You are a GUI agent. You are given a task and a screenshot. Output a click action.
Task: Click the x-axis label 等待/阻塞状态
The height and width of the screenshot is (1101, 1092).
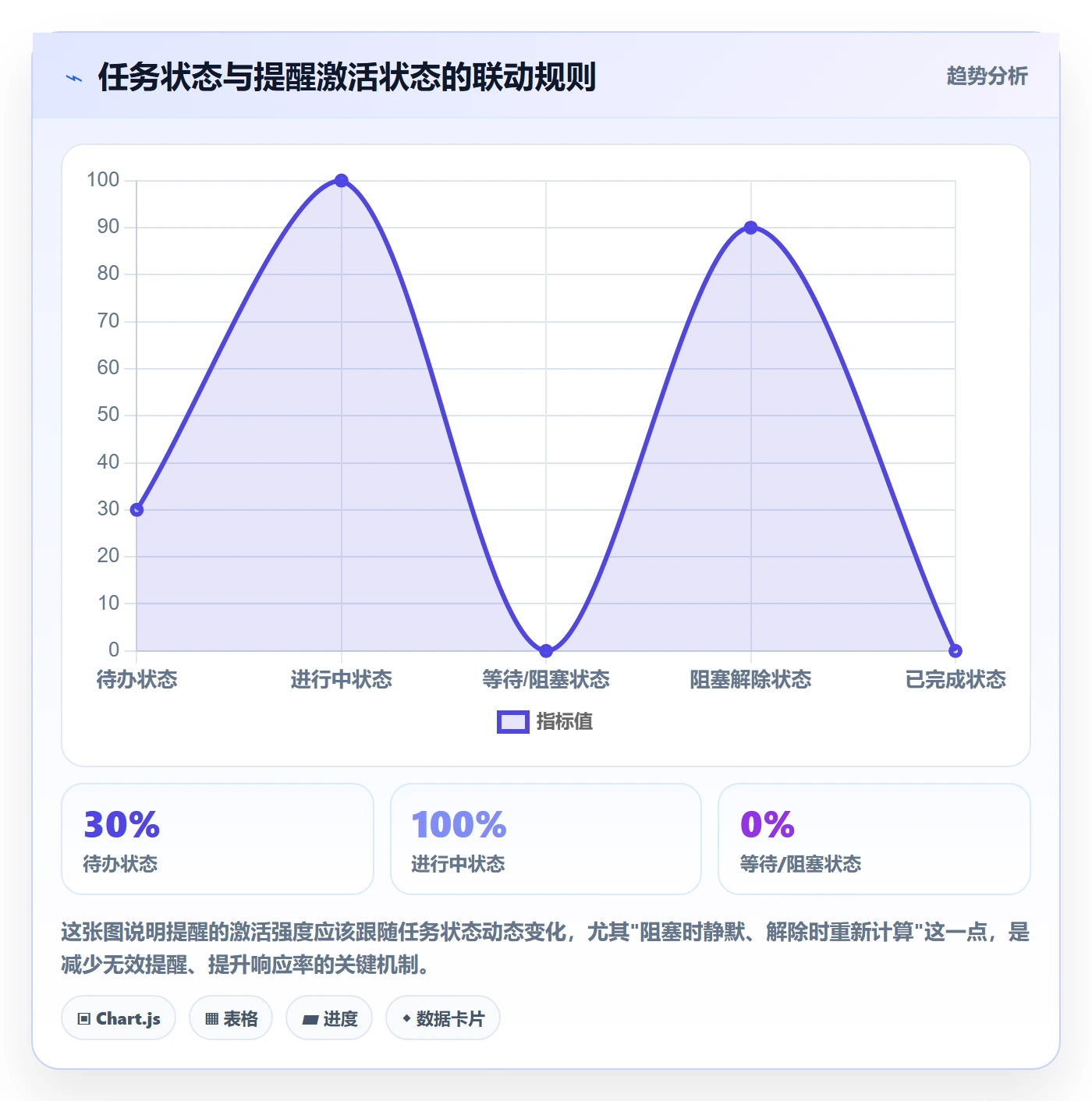[x=546, y=679]
